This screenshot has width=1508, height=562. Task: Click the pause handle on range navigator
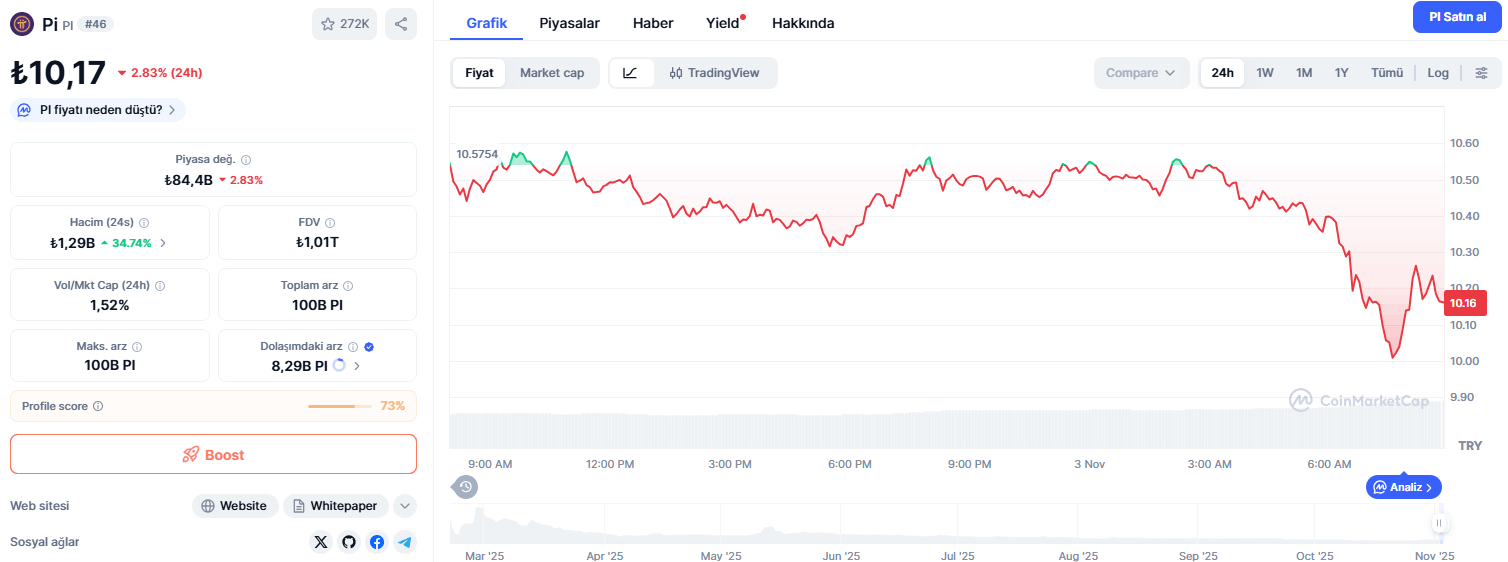point(1440,523)
